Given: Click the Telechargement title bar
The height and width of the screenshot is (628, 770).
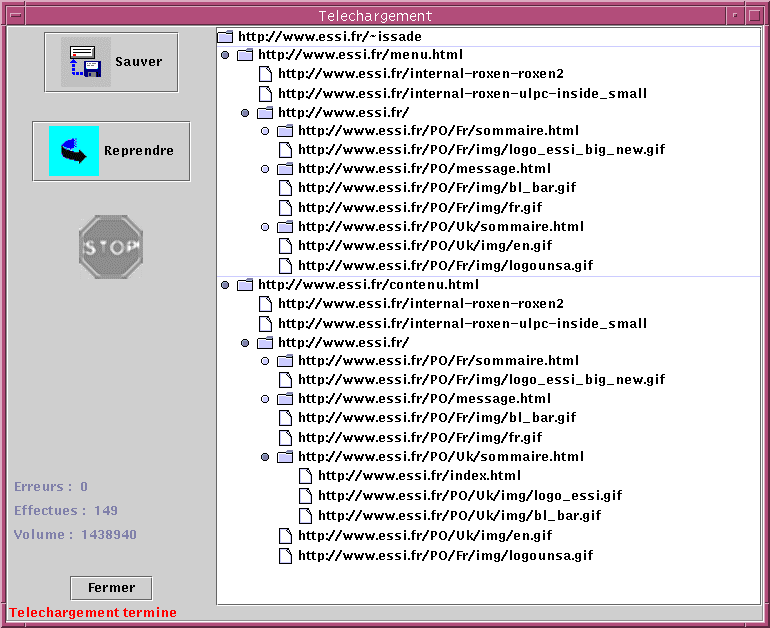Looking at the screenshot, I should click(375, 16).
